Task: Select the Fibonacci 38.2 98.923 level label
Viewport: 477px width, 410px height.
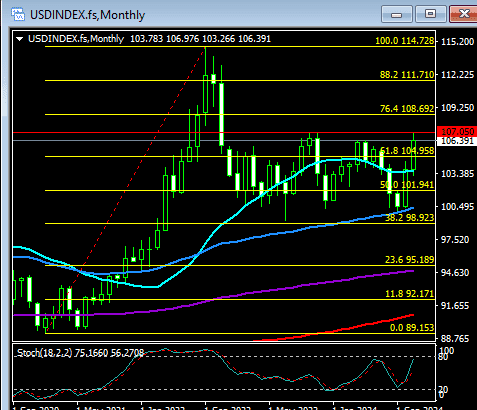Action: coord(410,218)
